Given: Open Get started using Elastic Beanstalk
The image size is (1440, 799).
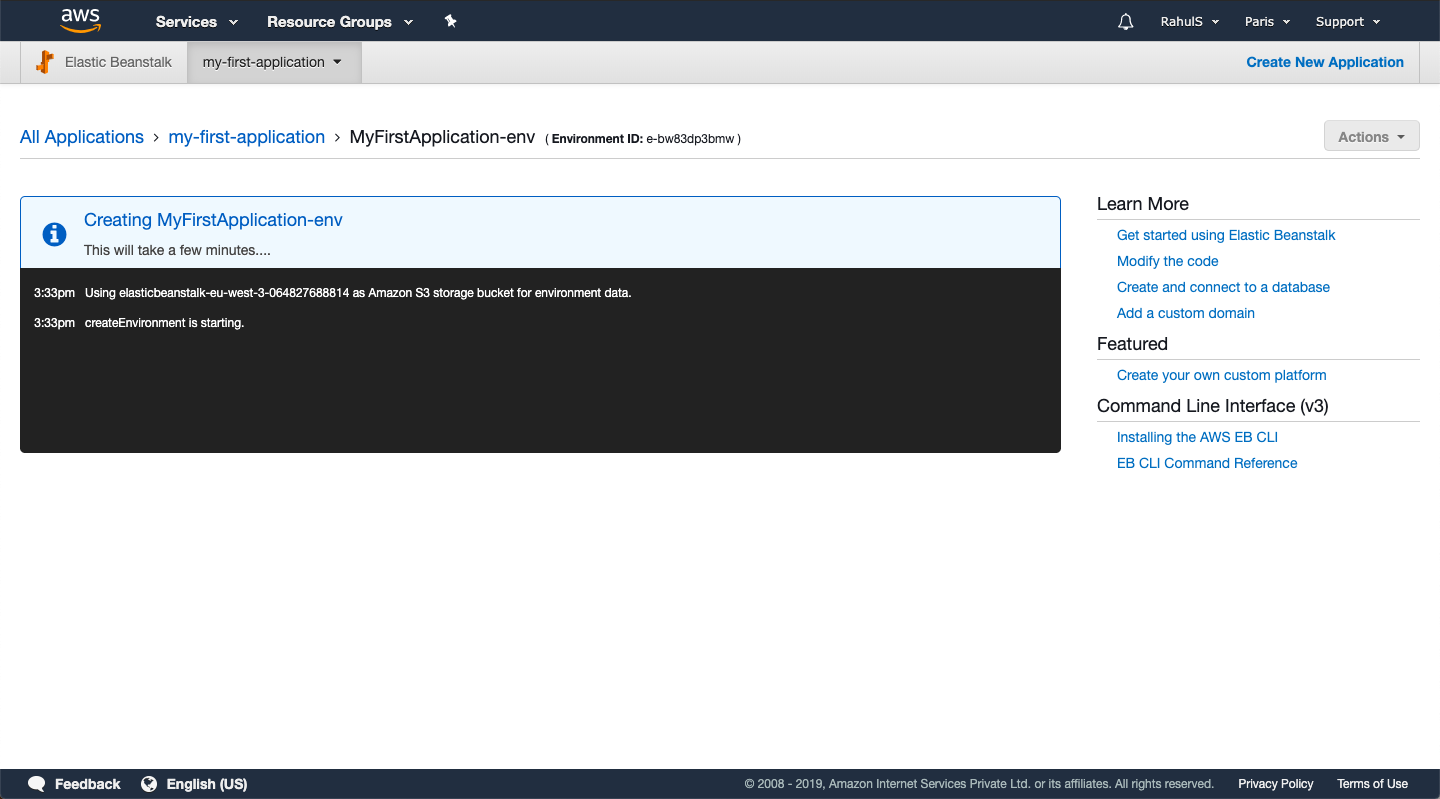Looking at the screenshot, I should 1226,235.
